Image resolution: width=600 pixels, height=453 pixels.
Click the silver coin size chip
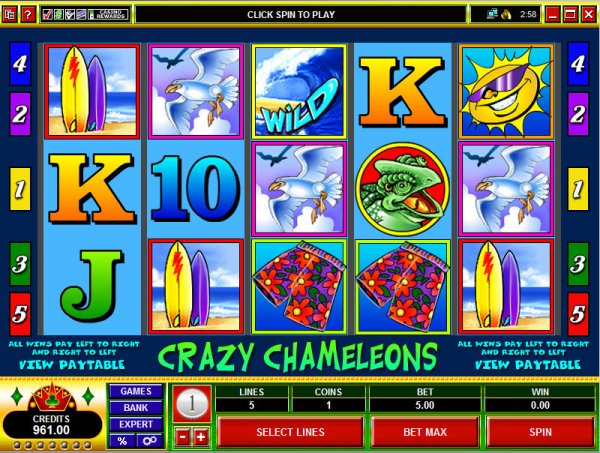click(192, 404)
